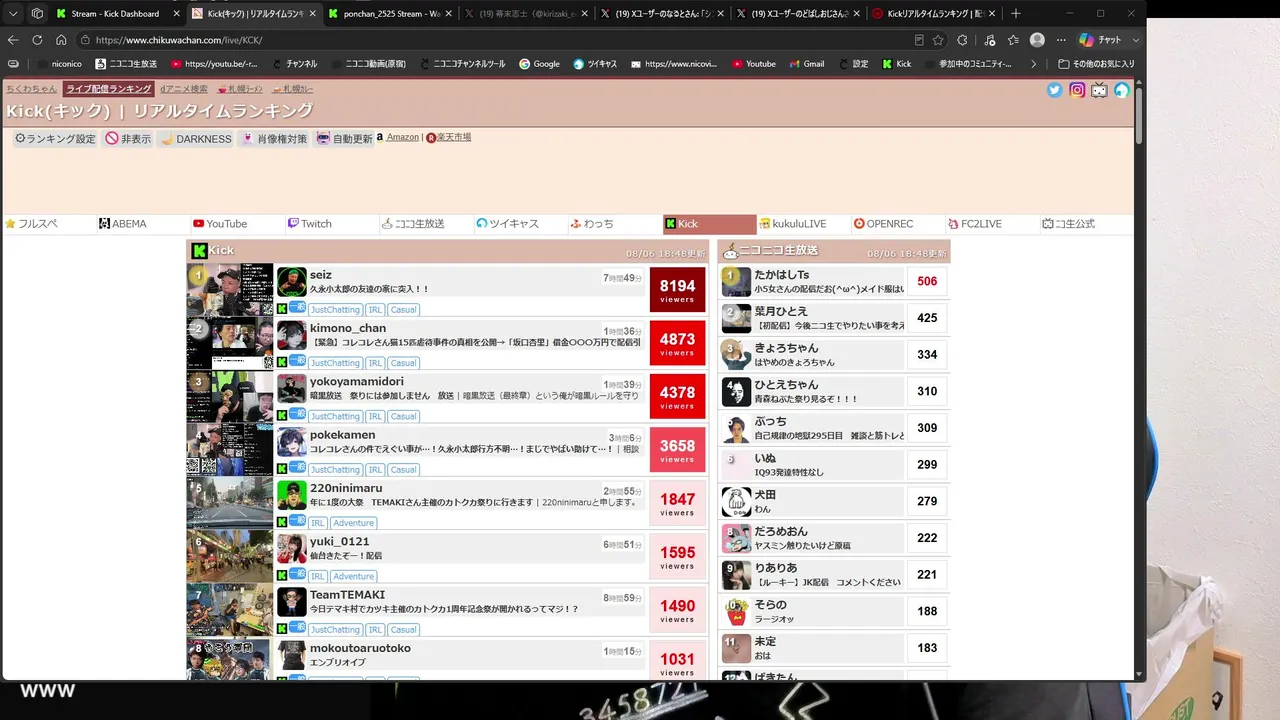Viewport: 1280px width, 720px height.
Task: Switch to ponchan_2525 Stream browser tab
Action: click(390, 13)
